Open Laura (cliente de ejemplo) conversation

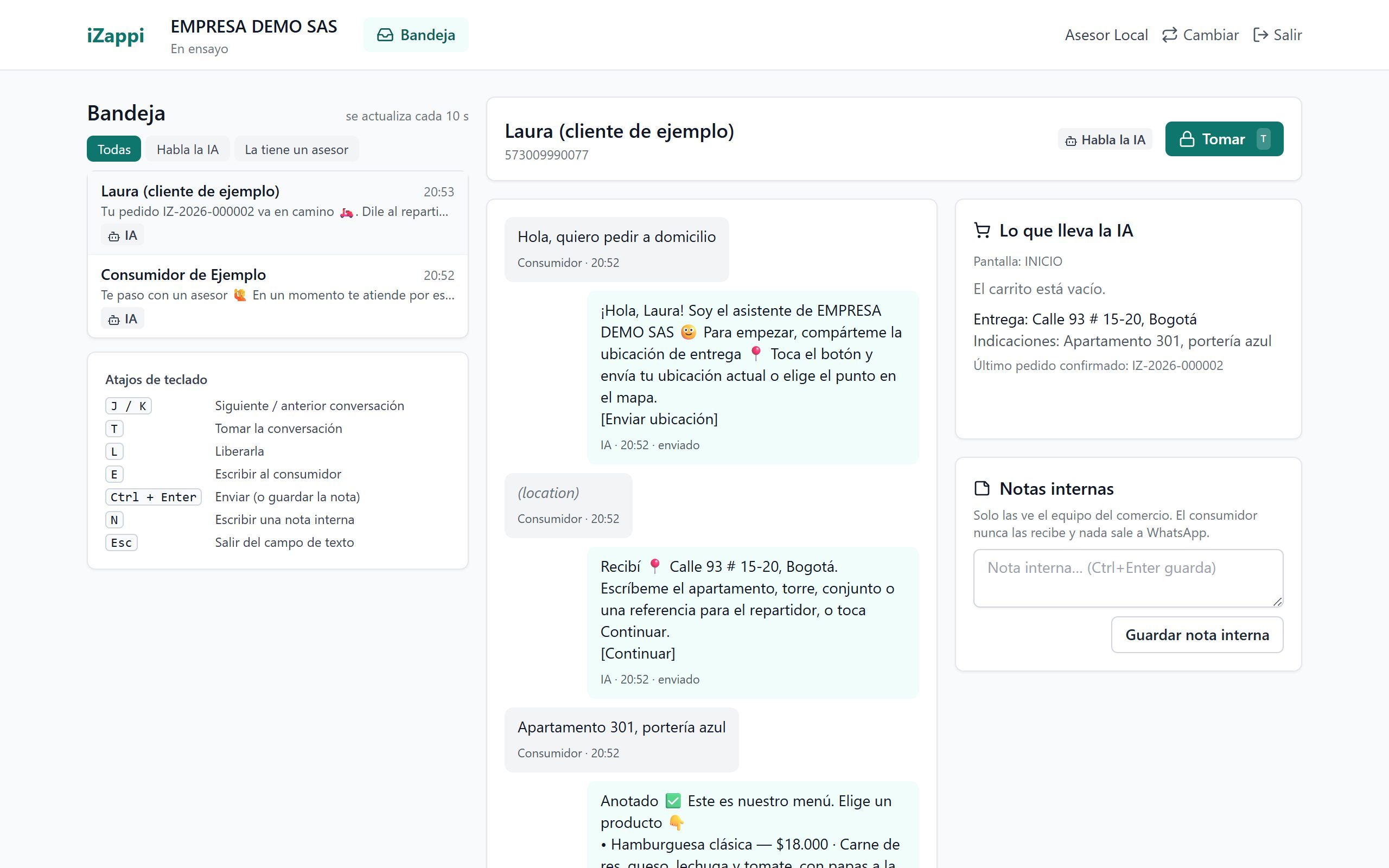tap(278, 213)
